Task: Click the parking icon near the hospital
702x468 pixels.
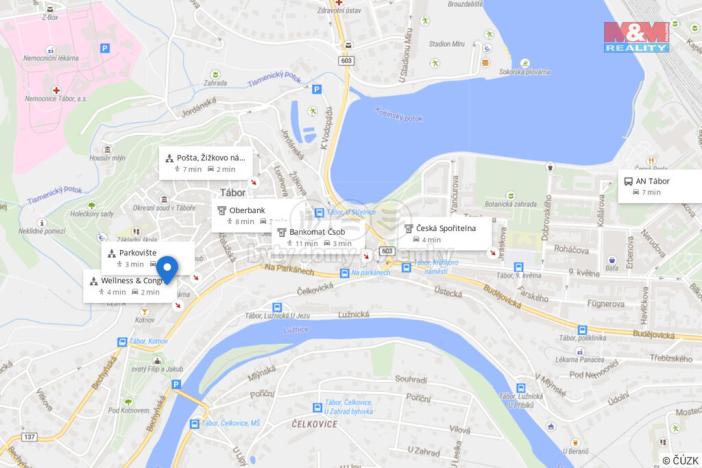Action: 104,48
